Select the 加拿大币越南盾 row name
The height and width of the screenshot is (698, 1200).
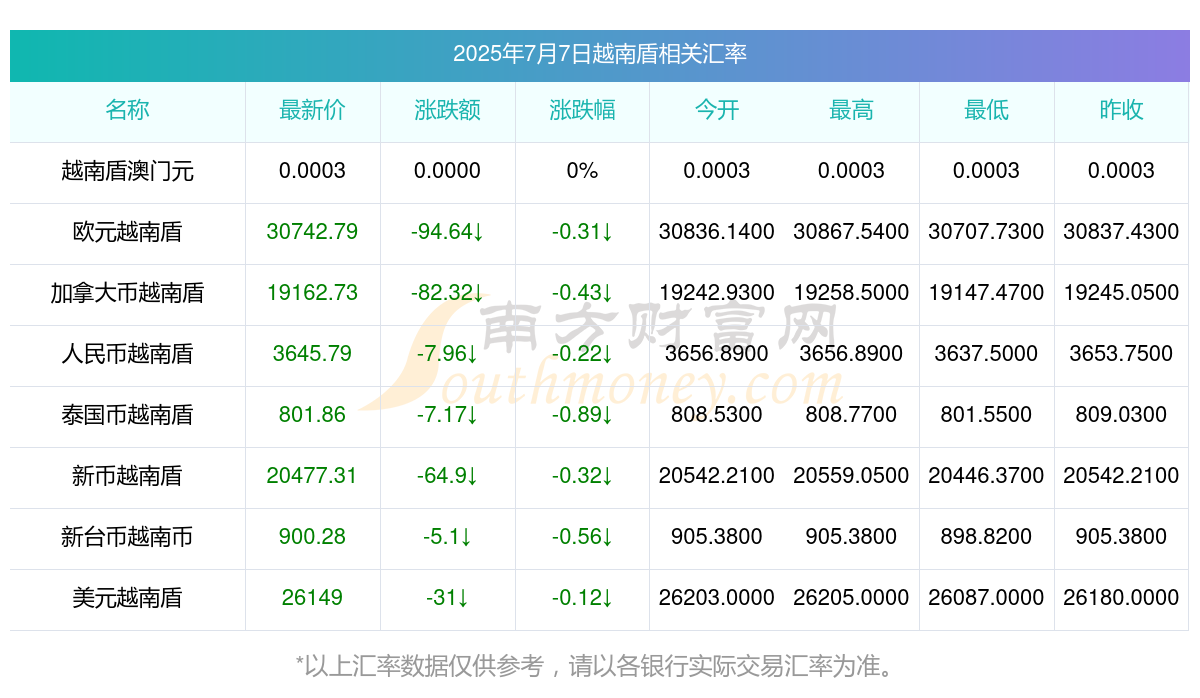127,293
